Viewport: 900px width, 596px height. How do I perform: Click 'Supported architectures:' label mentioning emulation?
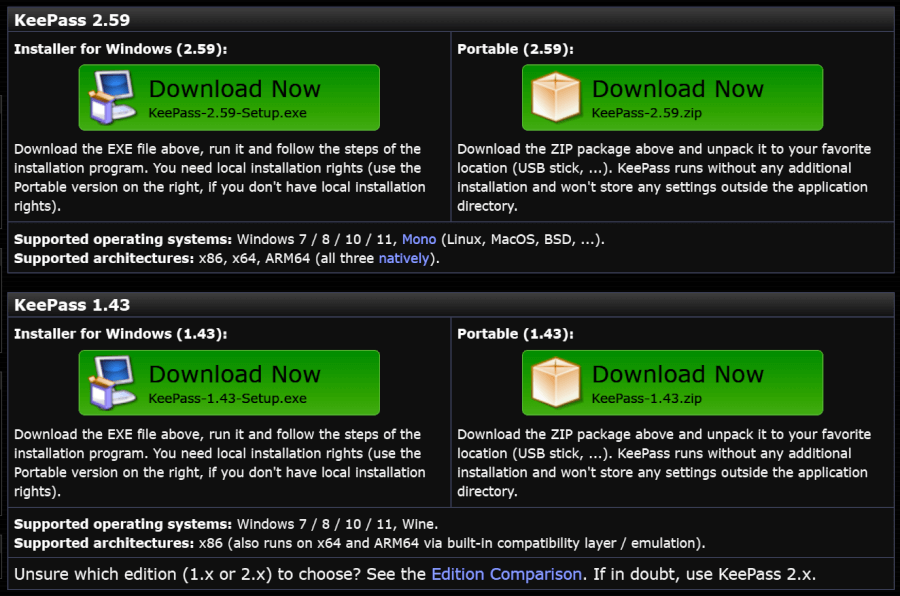(x=104, y=543)
